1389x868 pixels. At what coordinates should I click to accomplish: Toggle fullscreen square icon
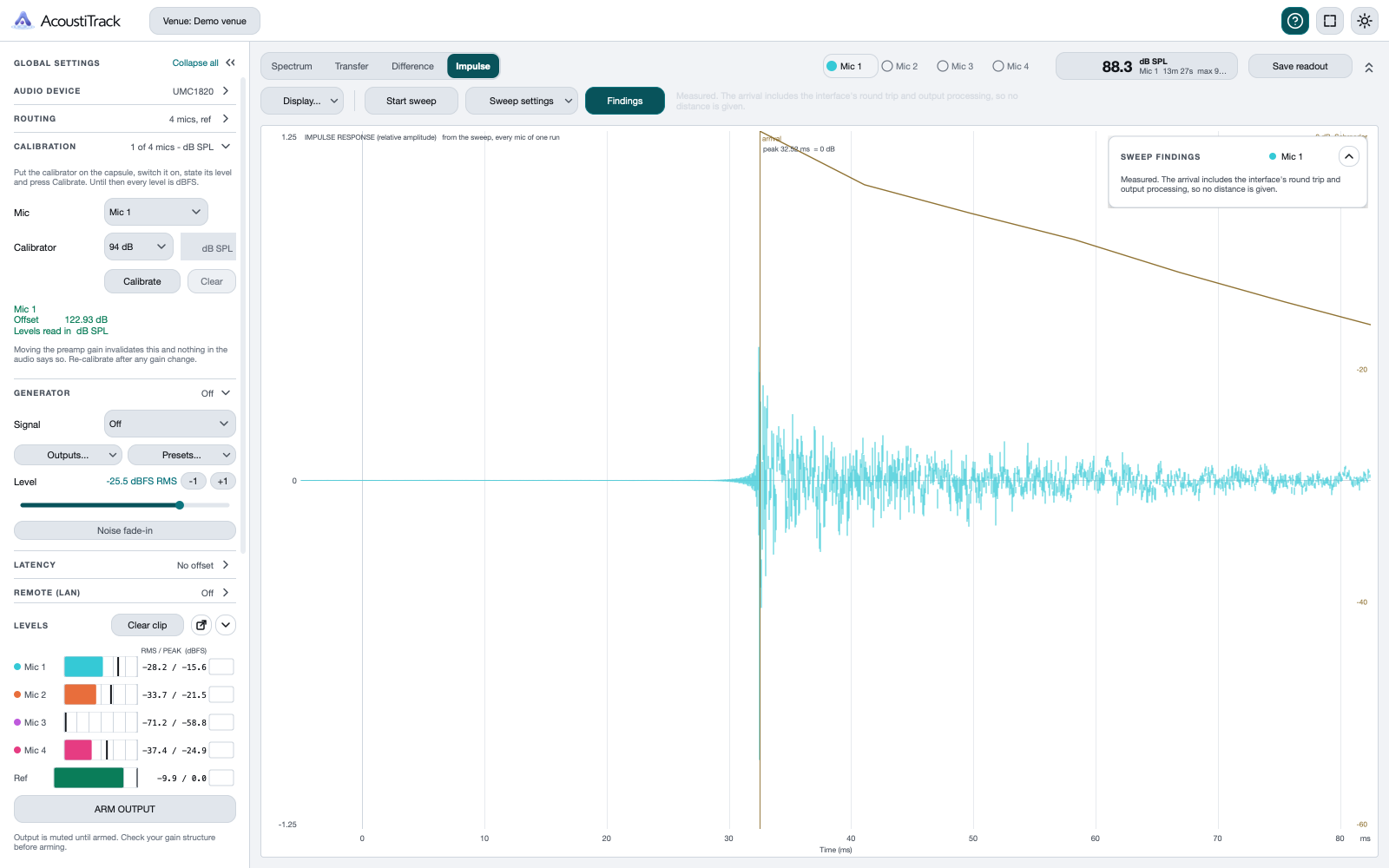1330,21
